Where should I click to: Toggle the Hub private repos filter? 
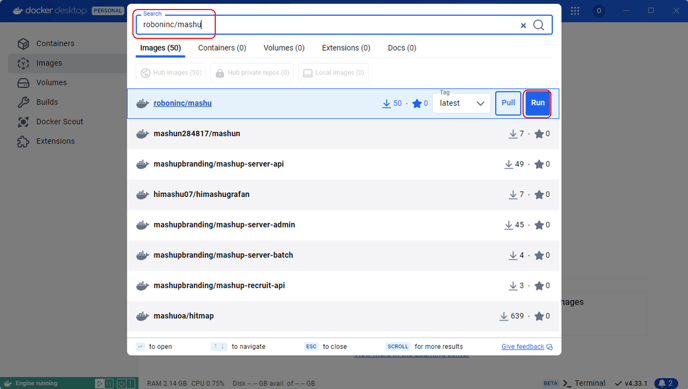[252, 73]
